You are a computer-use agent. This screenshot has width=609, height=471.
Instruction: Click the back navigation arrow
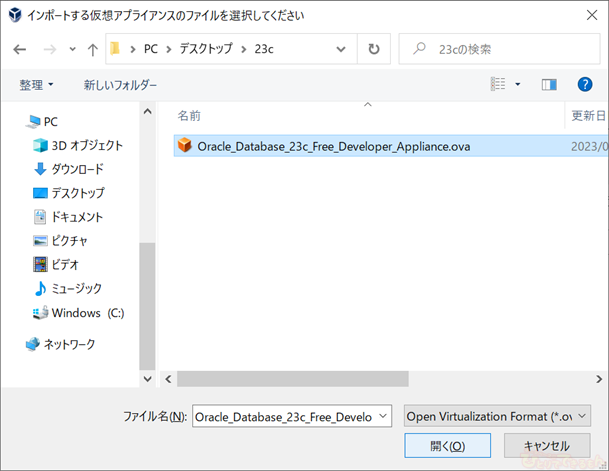click(20, 49)
